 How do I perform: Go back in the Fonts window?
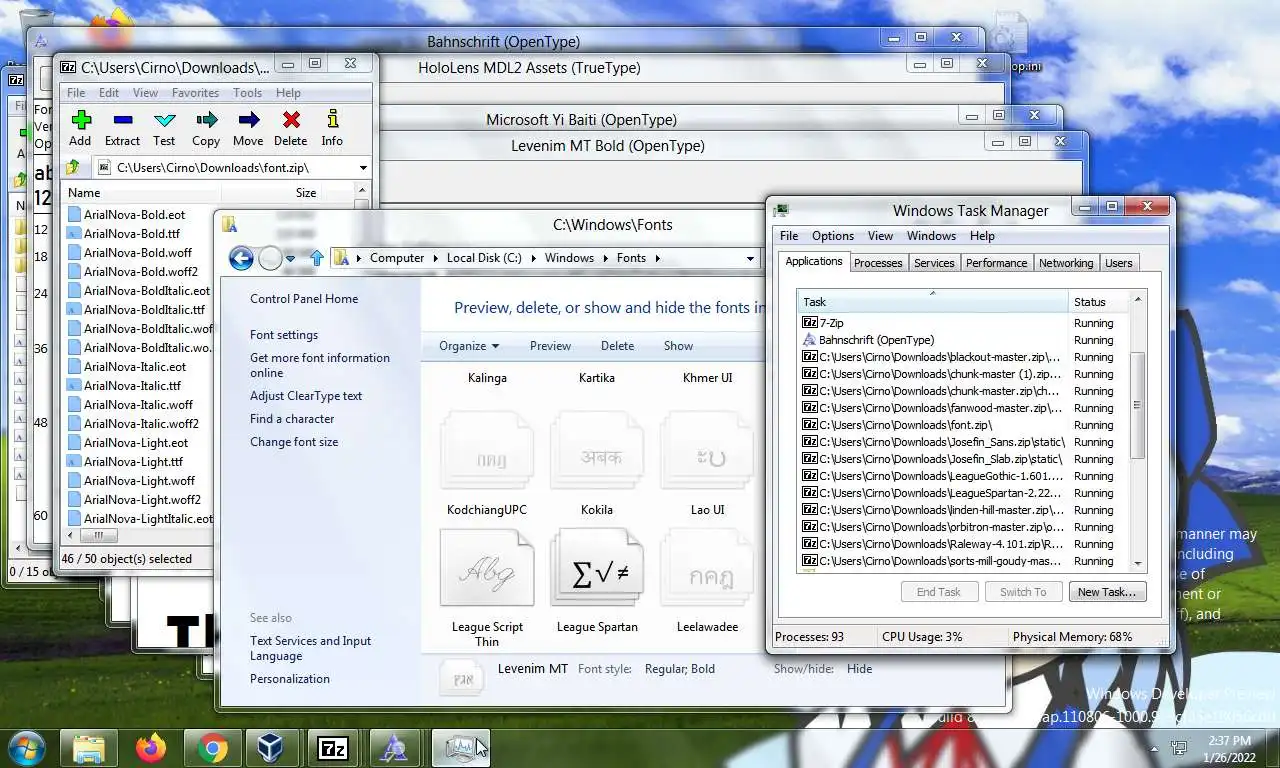click(x=241, y=258)
